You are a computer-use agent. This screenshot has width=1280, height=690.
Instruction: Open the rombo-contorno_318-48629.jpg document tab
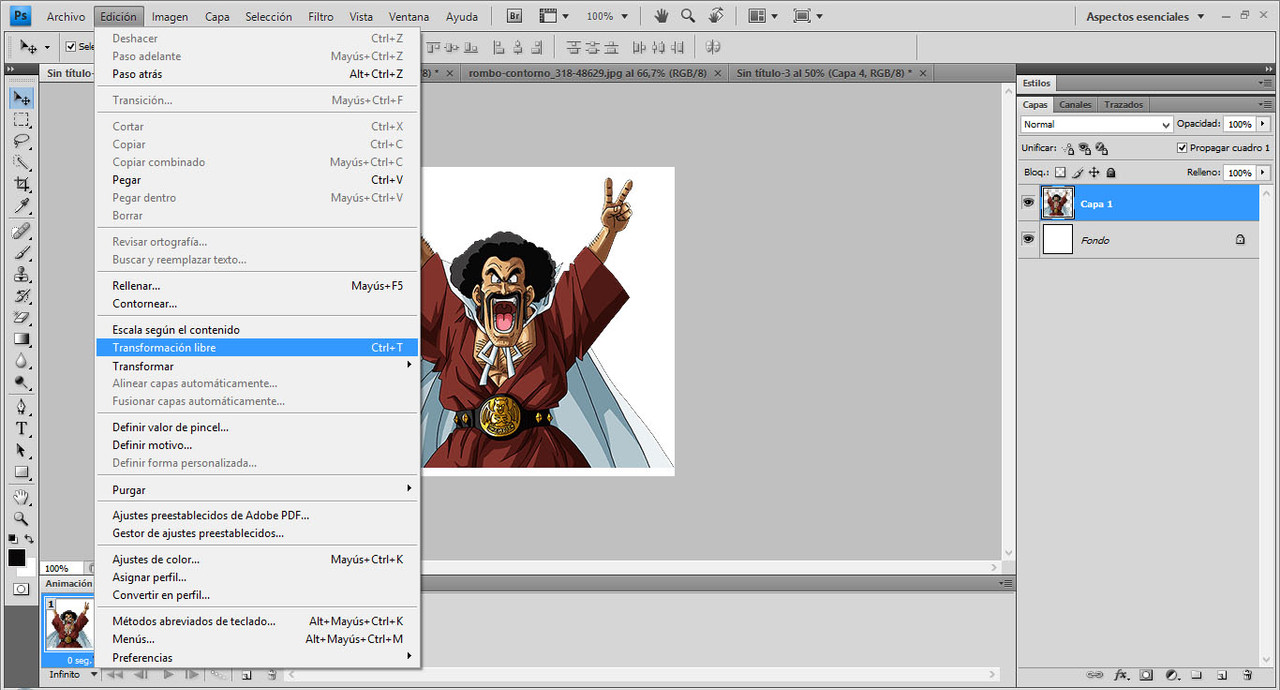coord(587,73)
